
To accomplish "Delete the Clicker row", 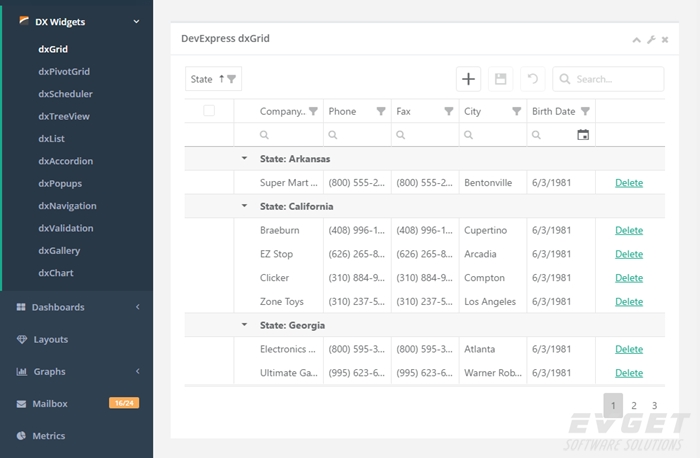I will pyautogui.click(x=629, y=278).
